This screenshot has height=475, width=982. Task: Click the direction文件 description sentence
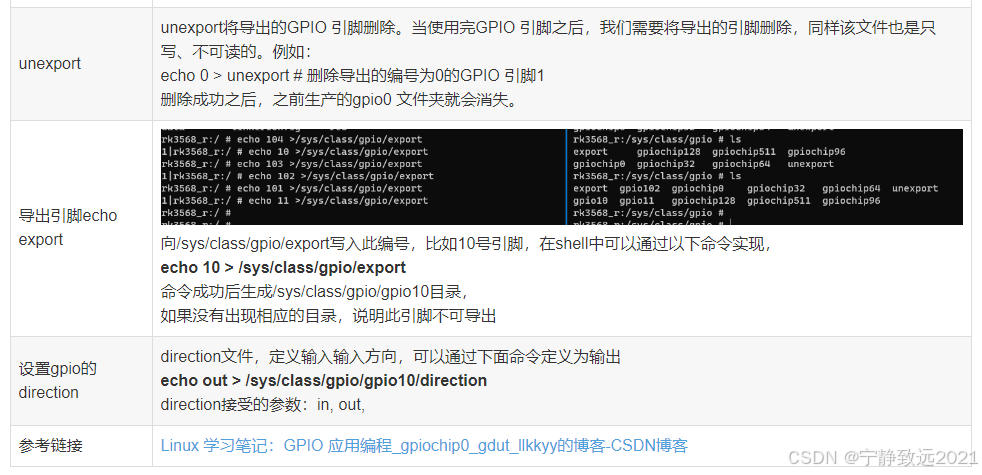390,357
